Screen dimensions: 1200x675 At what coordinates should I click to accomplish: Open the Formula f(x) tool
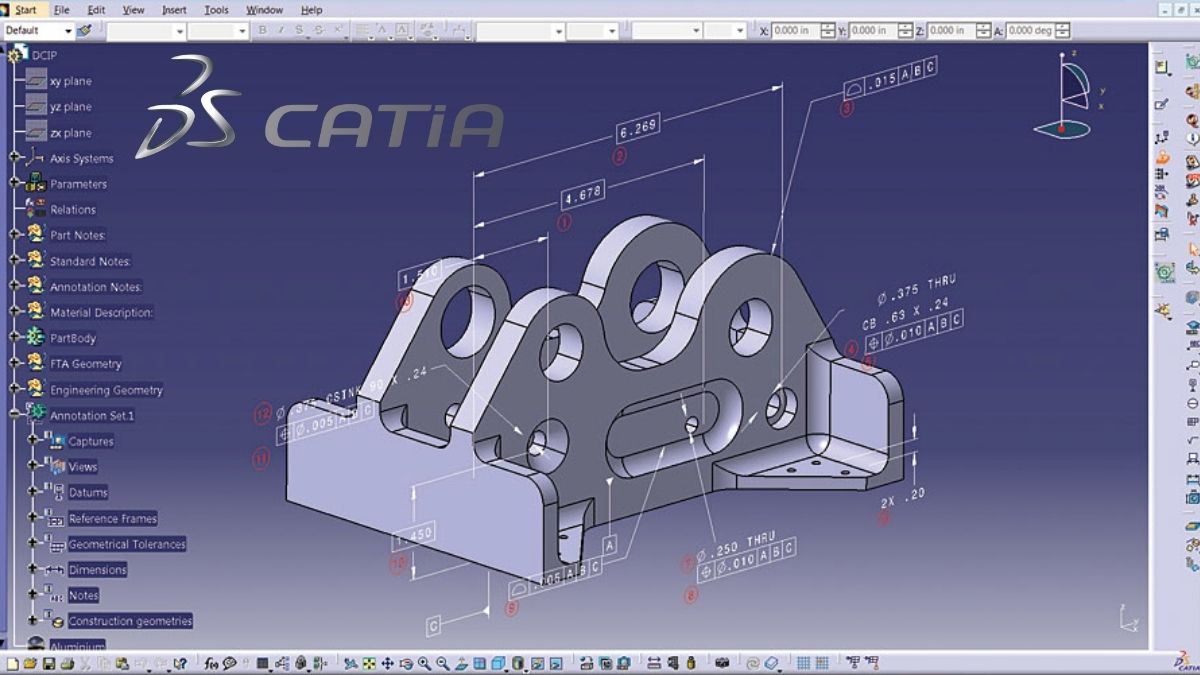(x=211, y=663)
